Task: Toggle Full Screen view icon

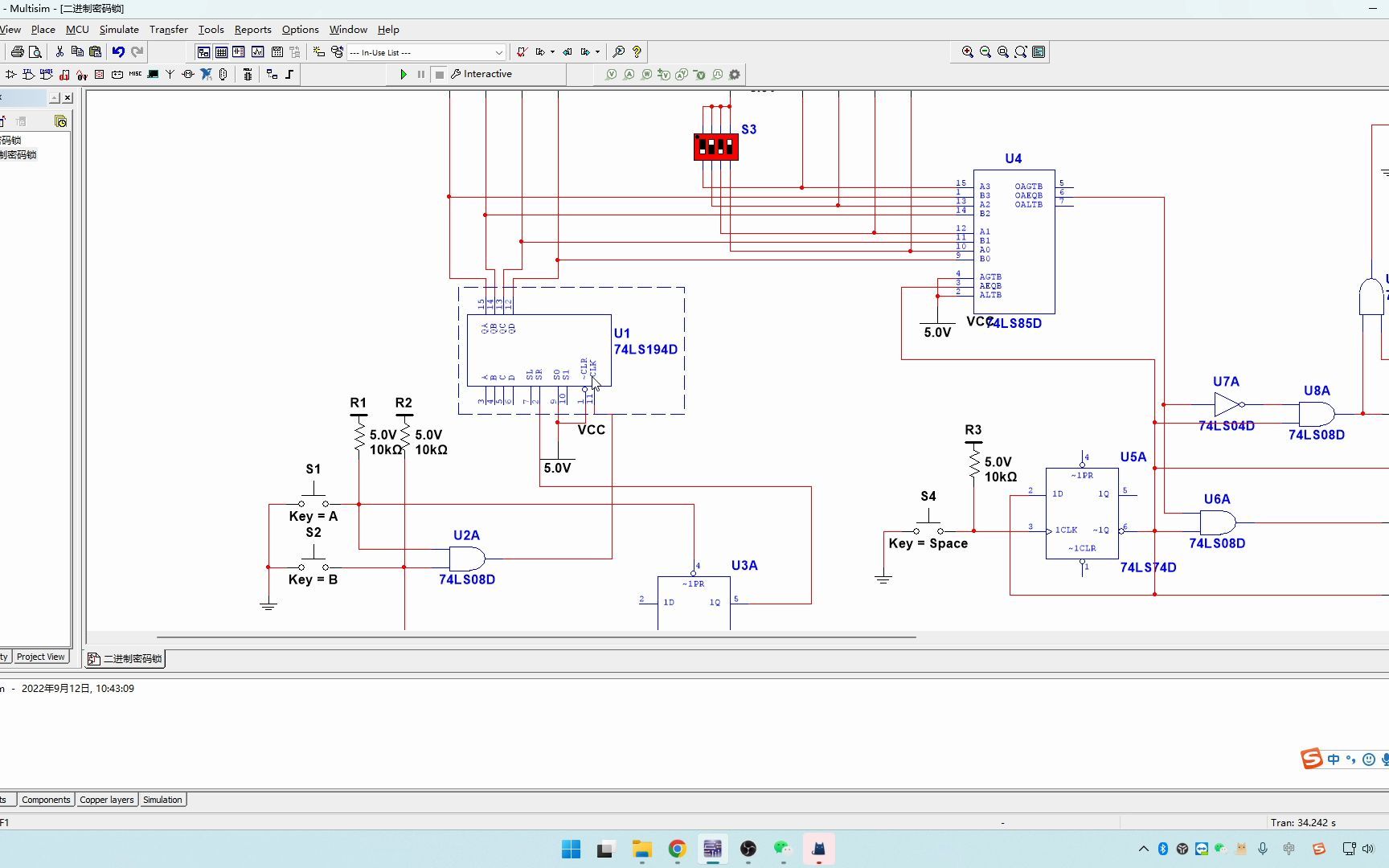Action: pos(1039,51)
